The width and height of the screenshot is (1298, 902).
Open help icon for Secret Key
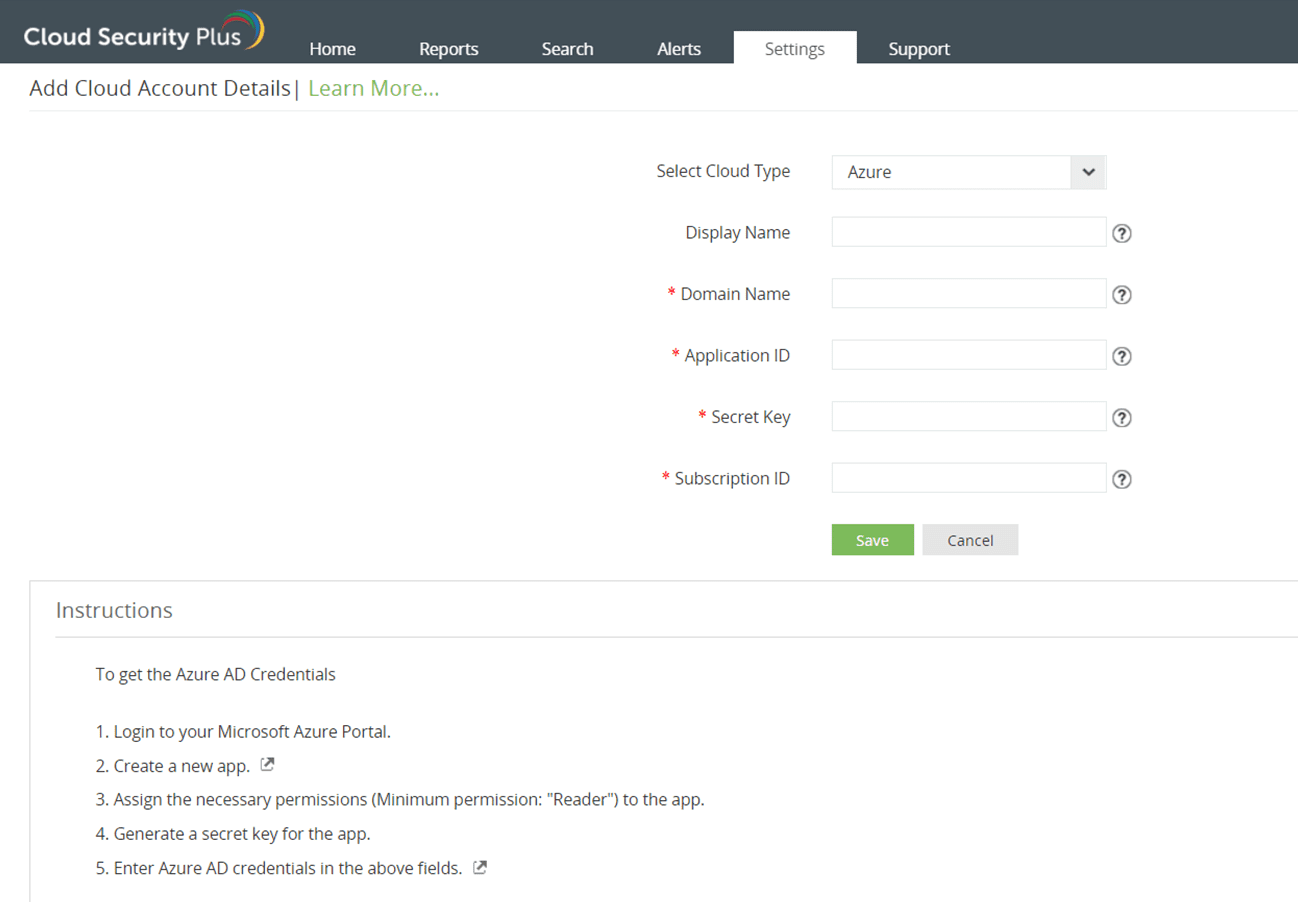1122,418
